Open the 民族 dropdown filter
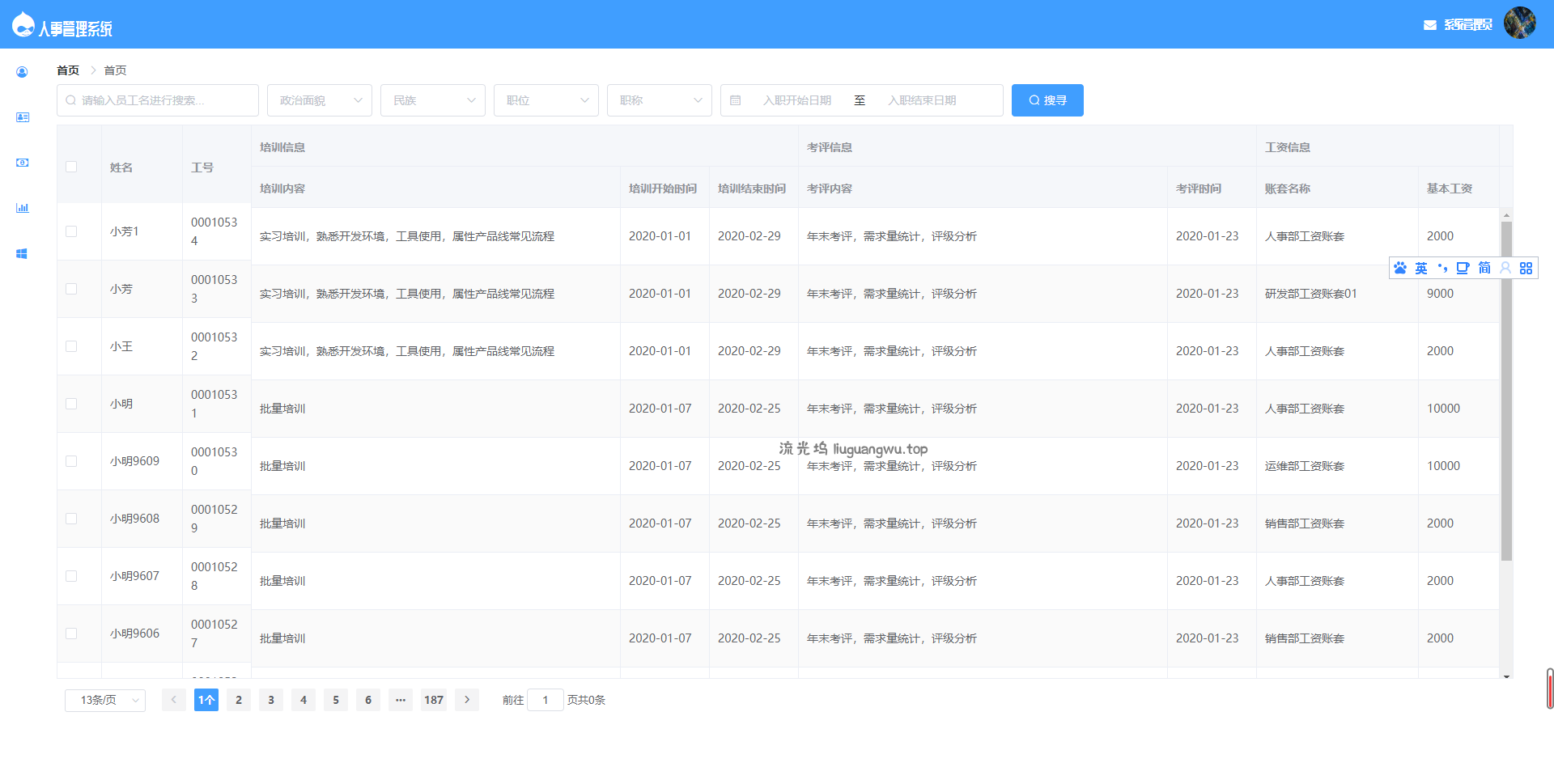The height and width of the screenshot is (784, 1554). pos(433,100)
